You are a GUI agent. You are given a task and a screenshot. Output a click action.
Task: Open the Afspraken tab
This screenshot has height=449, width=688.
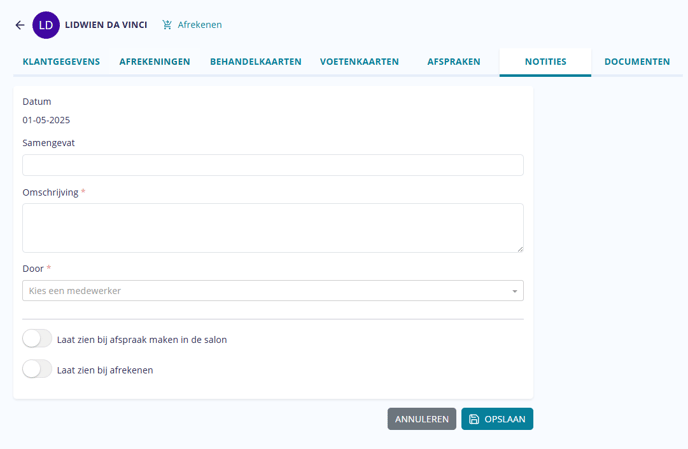click(453, 62)
